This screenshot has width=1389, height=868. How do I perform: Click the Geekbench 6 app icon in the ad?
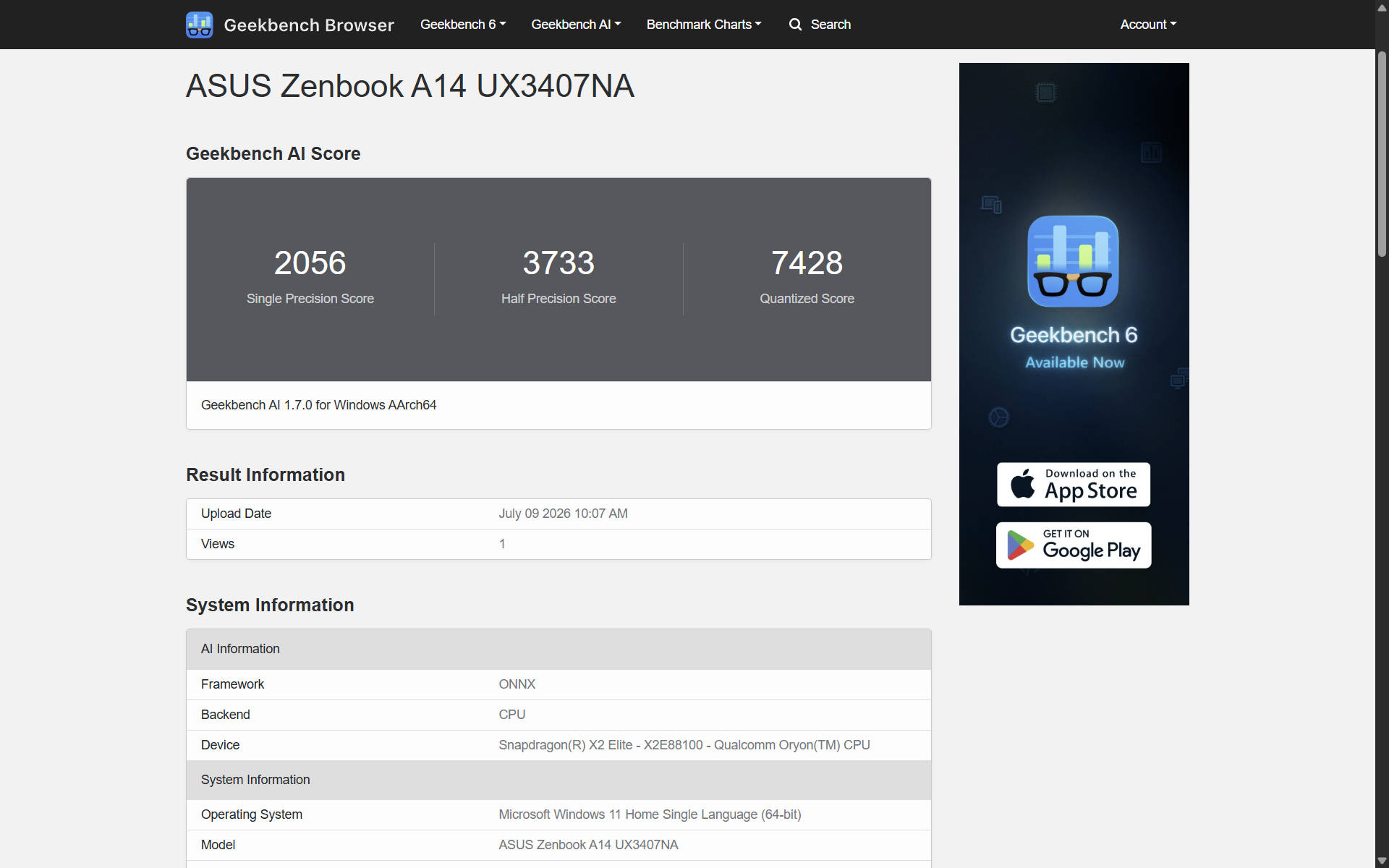(1073, 261)
